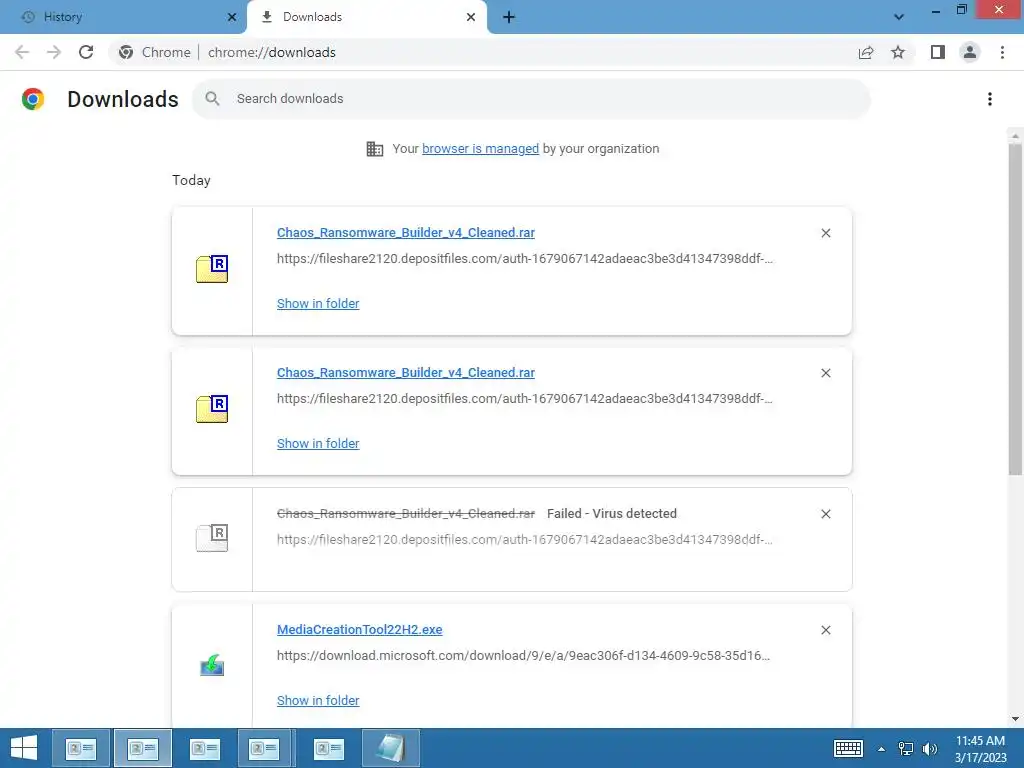Focus the Search downloads field
Screen dimensions: 1024x768
point(530,99)
